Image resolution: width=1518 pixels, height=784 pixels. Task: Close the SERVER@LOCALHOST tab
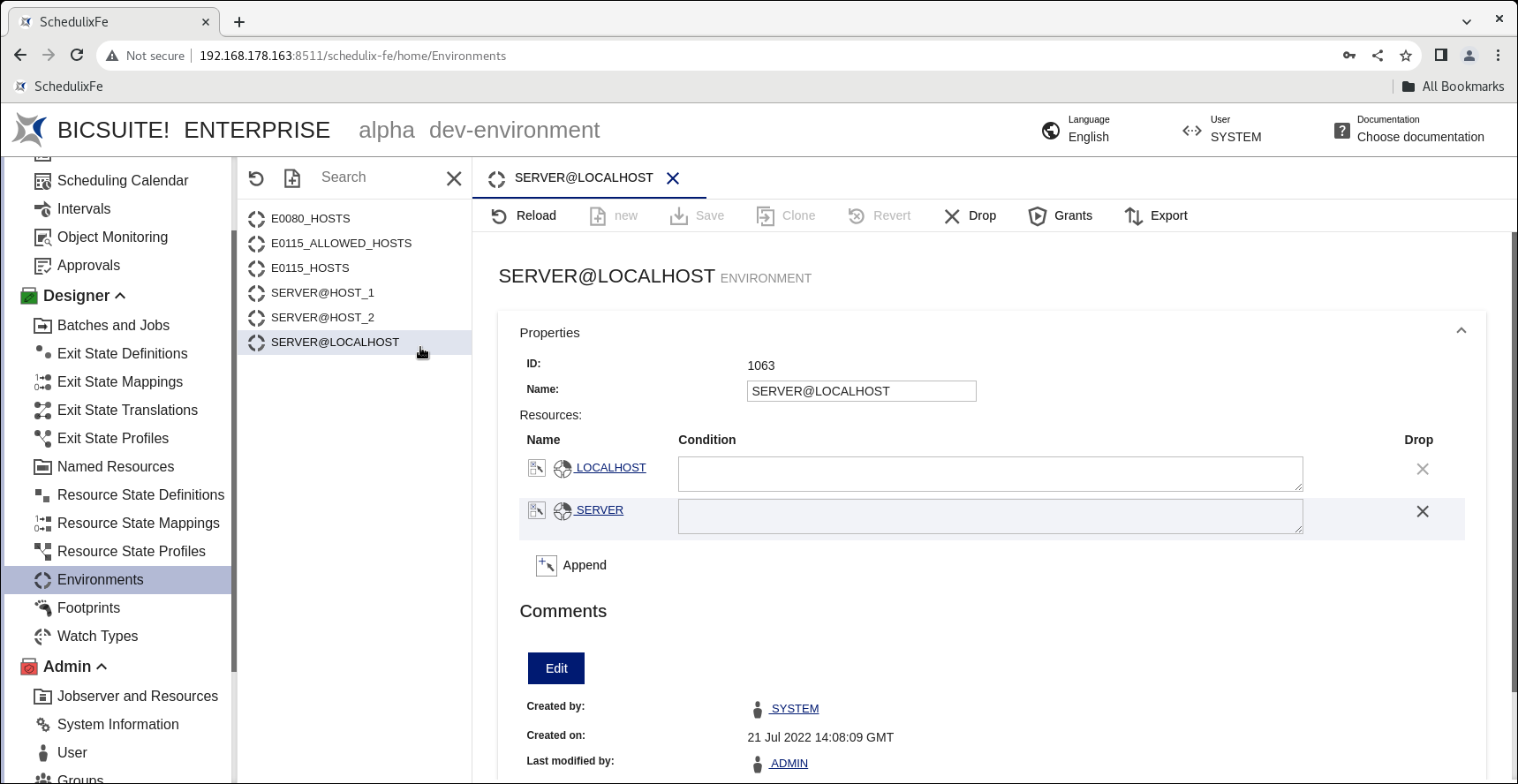(x=673, y=178)
